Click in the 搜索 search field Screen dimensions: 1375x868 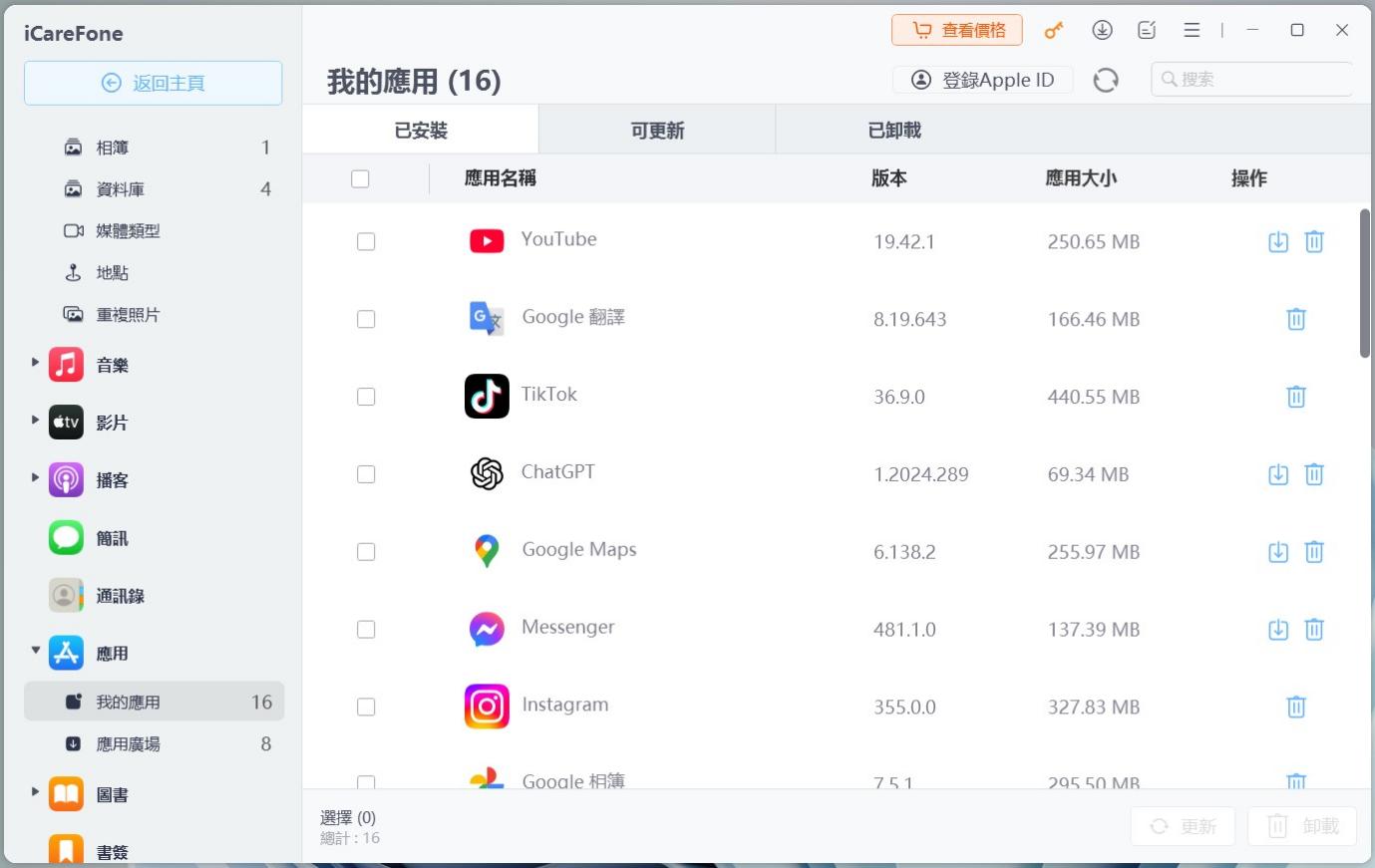click(1252, 79)
